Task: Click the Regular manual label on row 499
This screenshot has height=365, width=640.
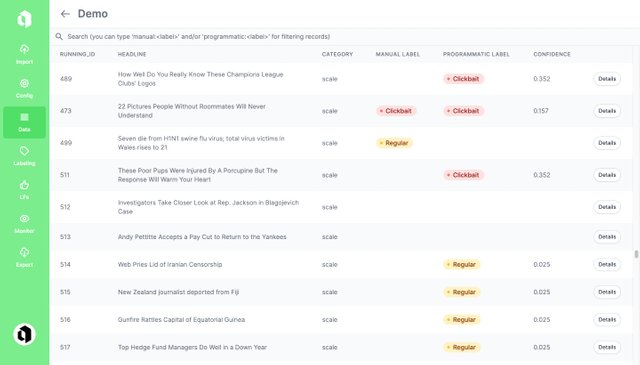Action: tap(394, 143)
